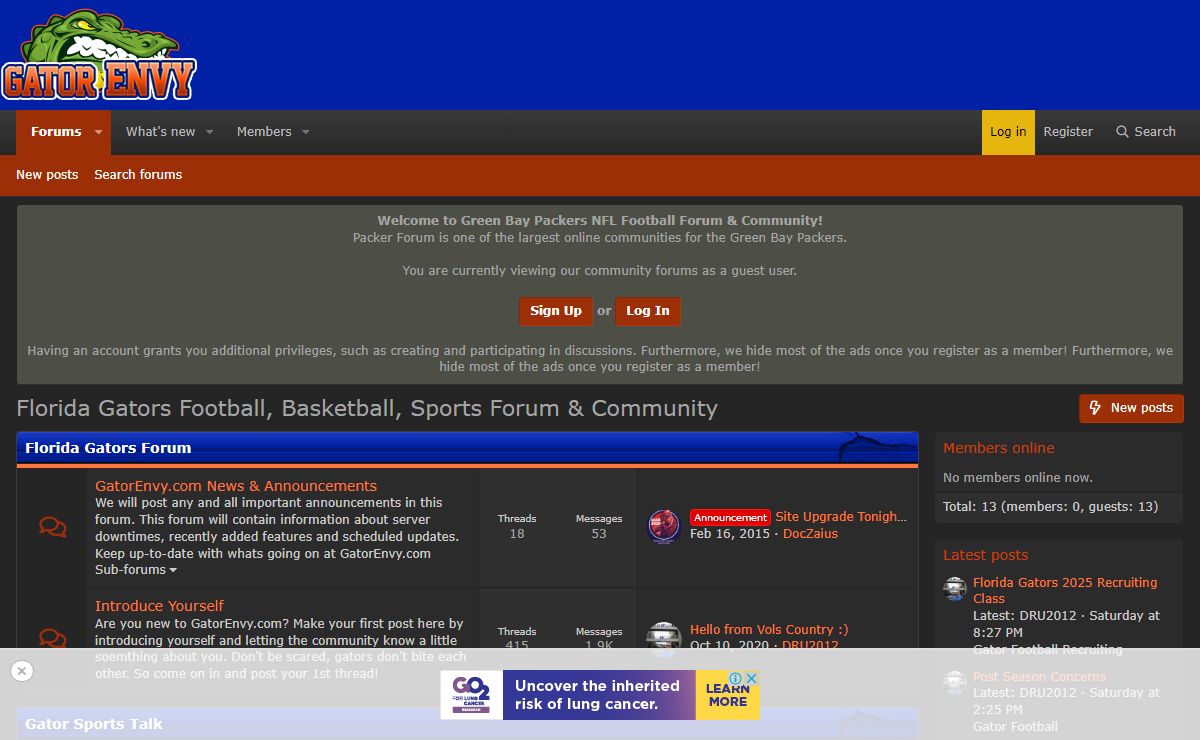Click the Sign Up button

point(556,311)
